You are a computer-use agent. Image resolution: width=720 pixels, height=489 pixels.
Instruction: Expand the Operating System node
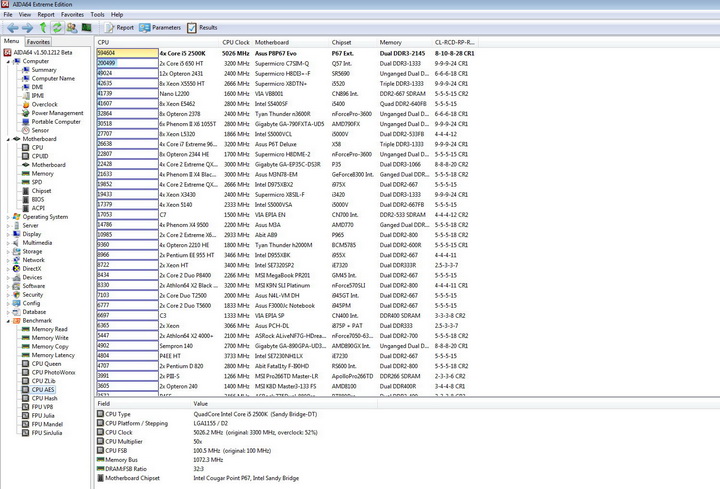(x=8, y=217)
